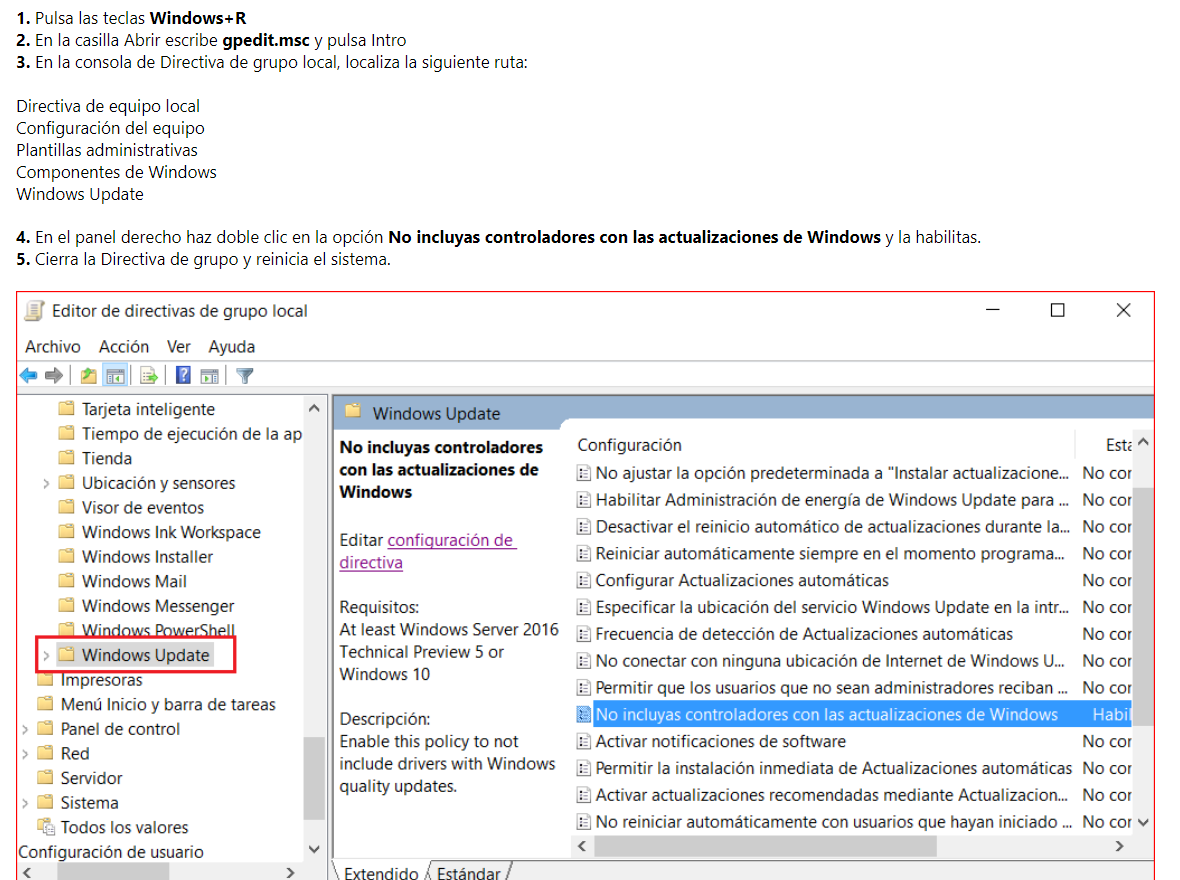
Task: Click tree pane horizontal scroll right arrow
Action: pyautogui.click(x=290, y=872)
